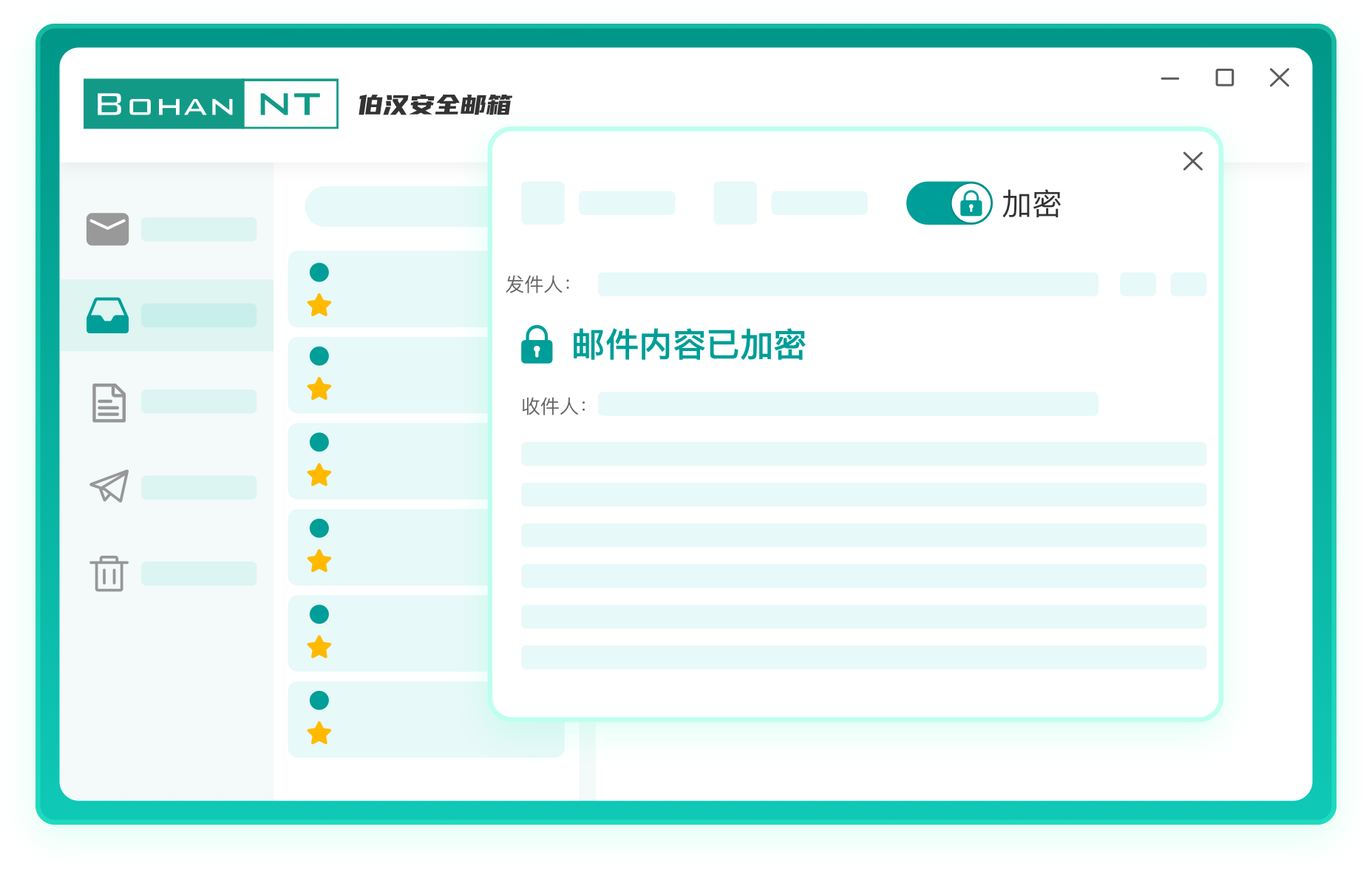Maximize the Bohan mail window
The image size is (1372, 872).
point(1224,78)
